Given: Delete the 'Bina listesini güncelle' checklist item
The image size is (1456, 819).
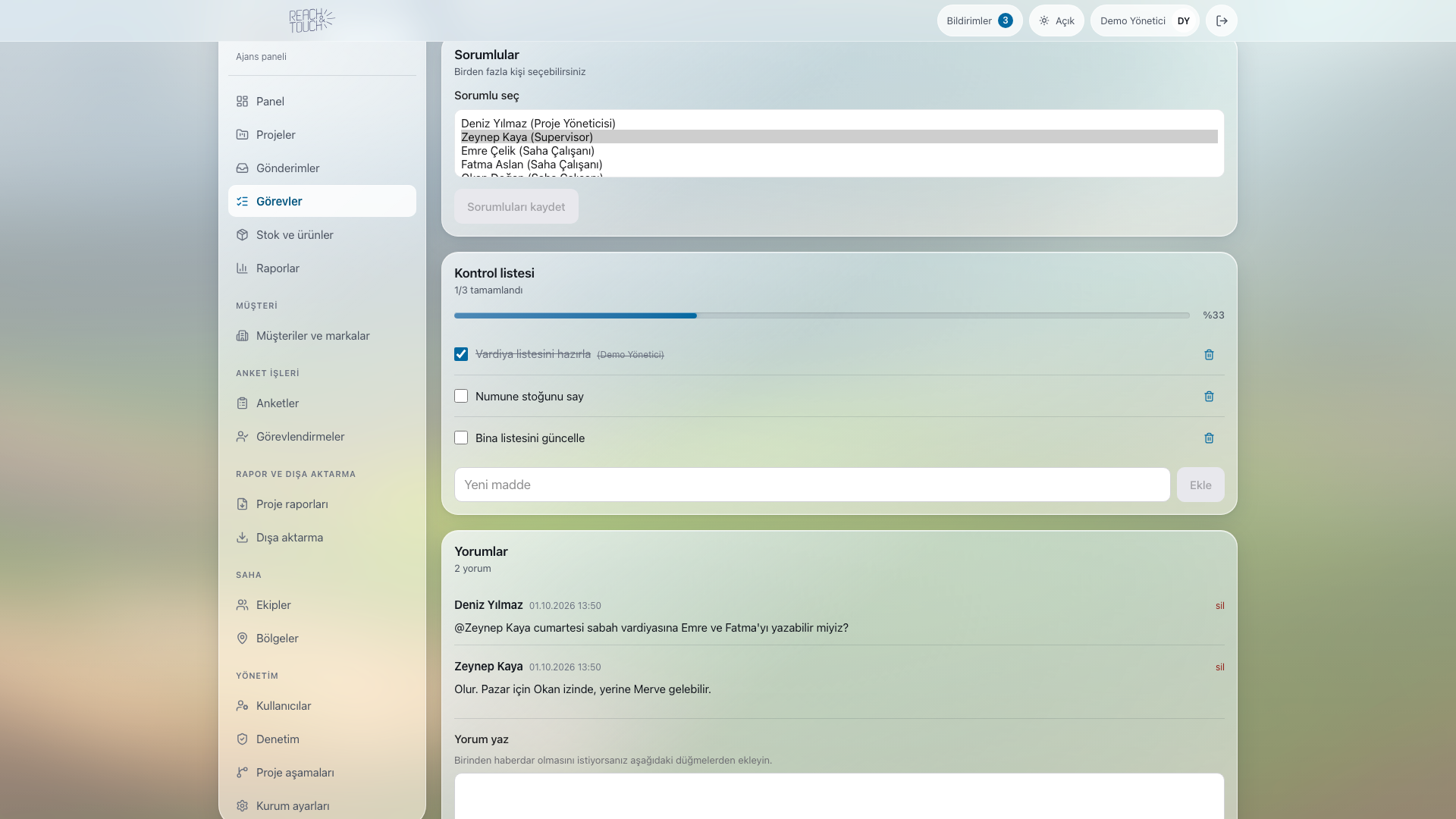Looking at the screenshot, I should (1209, 438).
